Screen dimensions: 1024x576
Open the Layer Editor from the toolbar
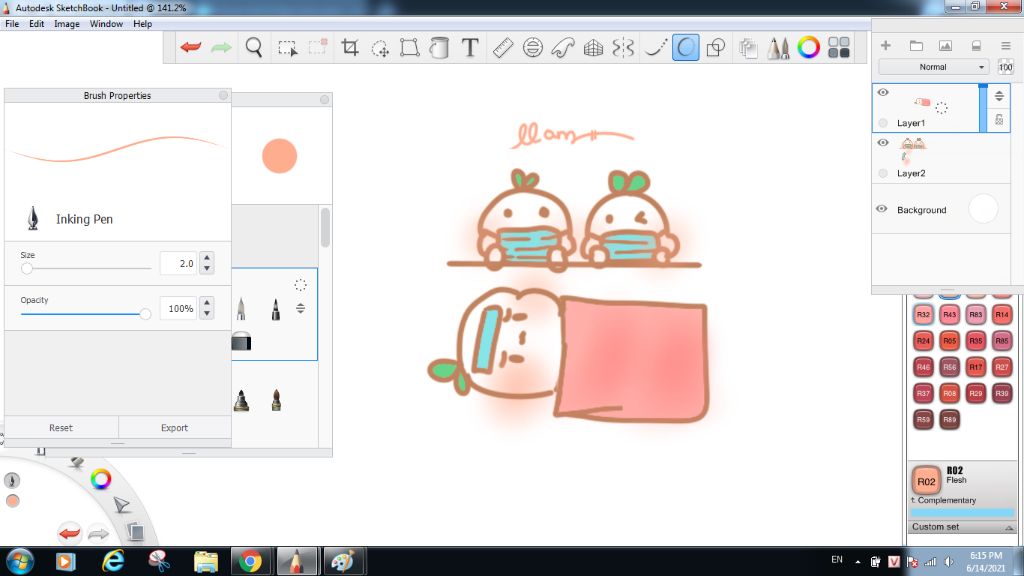click(x=748, y=48)
